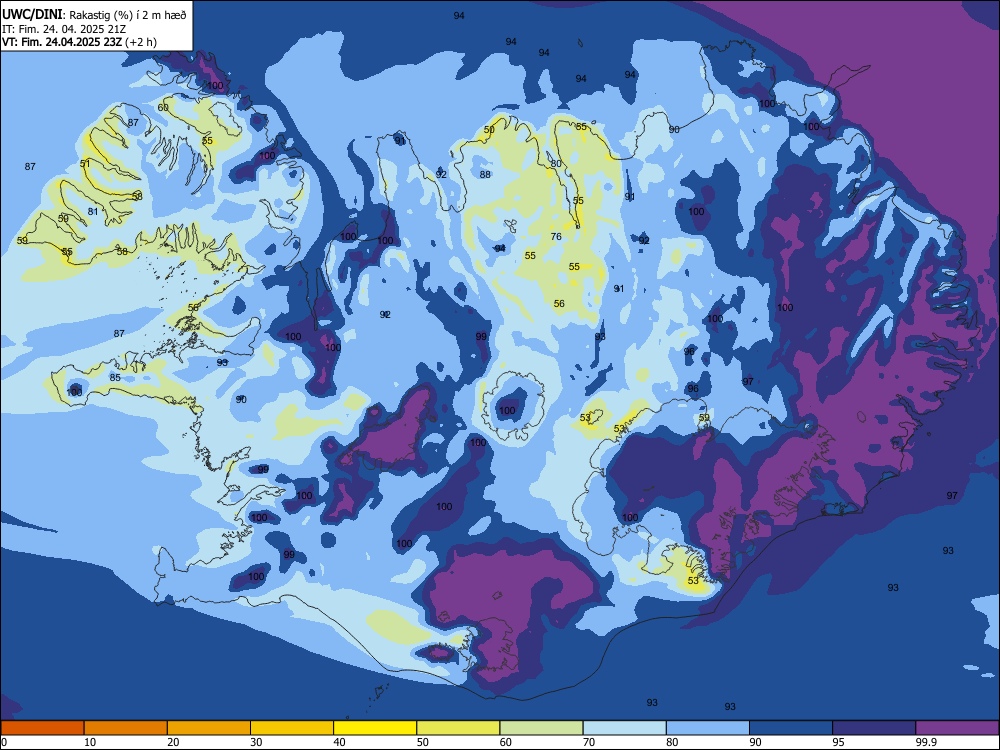
Task: Click the legend tick label '70'
Action: [x=589, y=742]
